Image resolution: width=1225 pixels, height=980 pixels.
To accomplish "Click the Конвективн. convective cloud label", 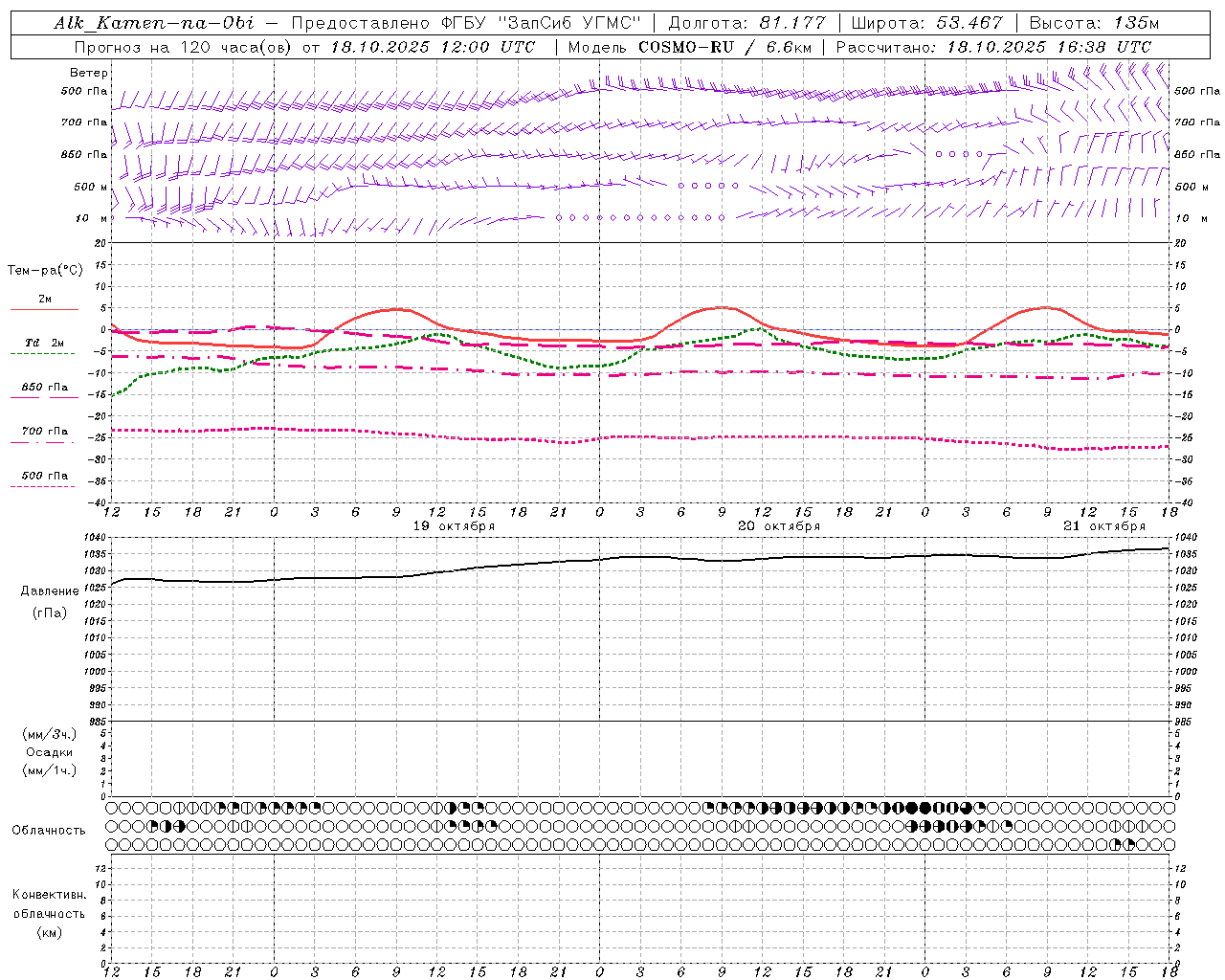I will coord(49,895).
